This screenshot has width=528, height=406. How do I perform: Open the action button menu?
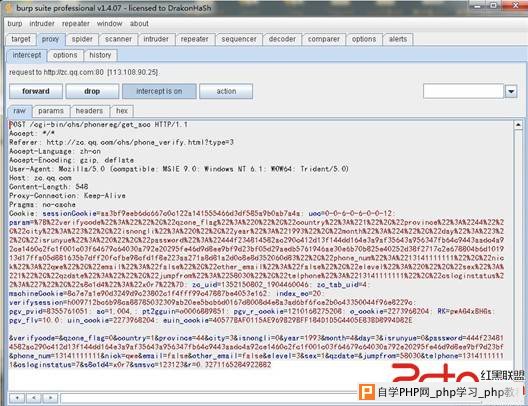pos(226,91)
